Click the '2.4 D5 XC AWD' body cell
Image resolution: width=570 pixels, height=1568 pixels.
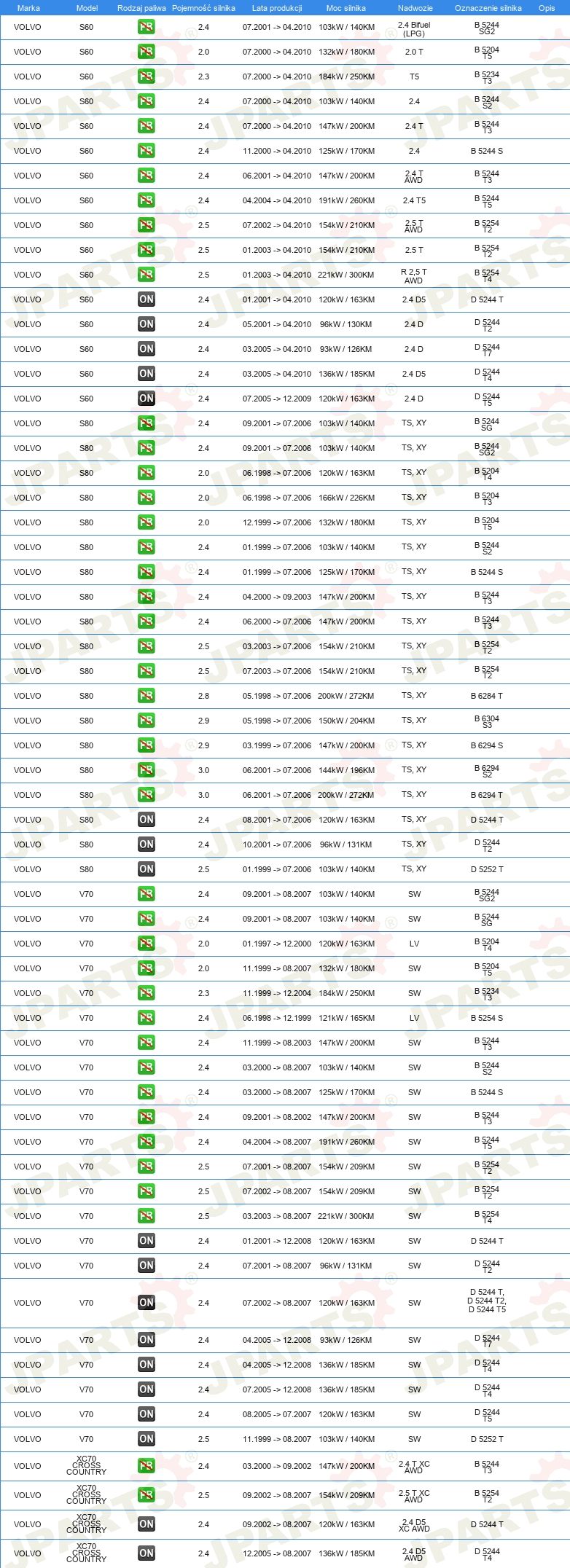[x=414, y=1525]
